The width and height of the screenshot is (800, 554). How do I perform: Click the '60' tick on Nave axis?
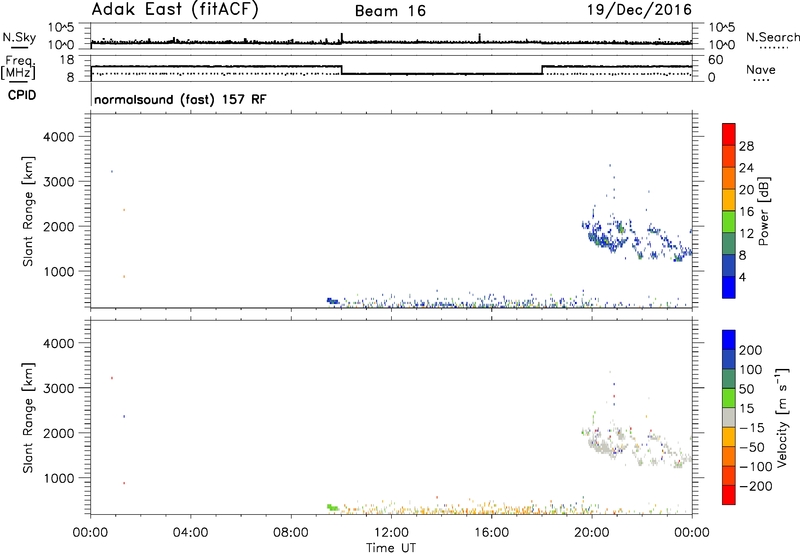716,60
